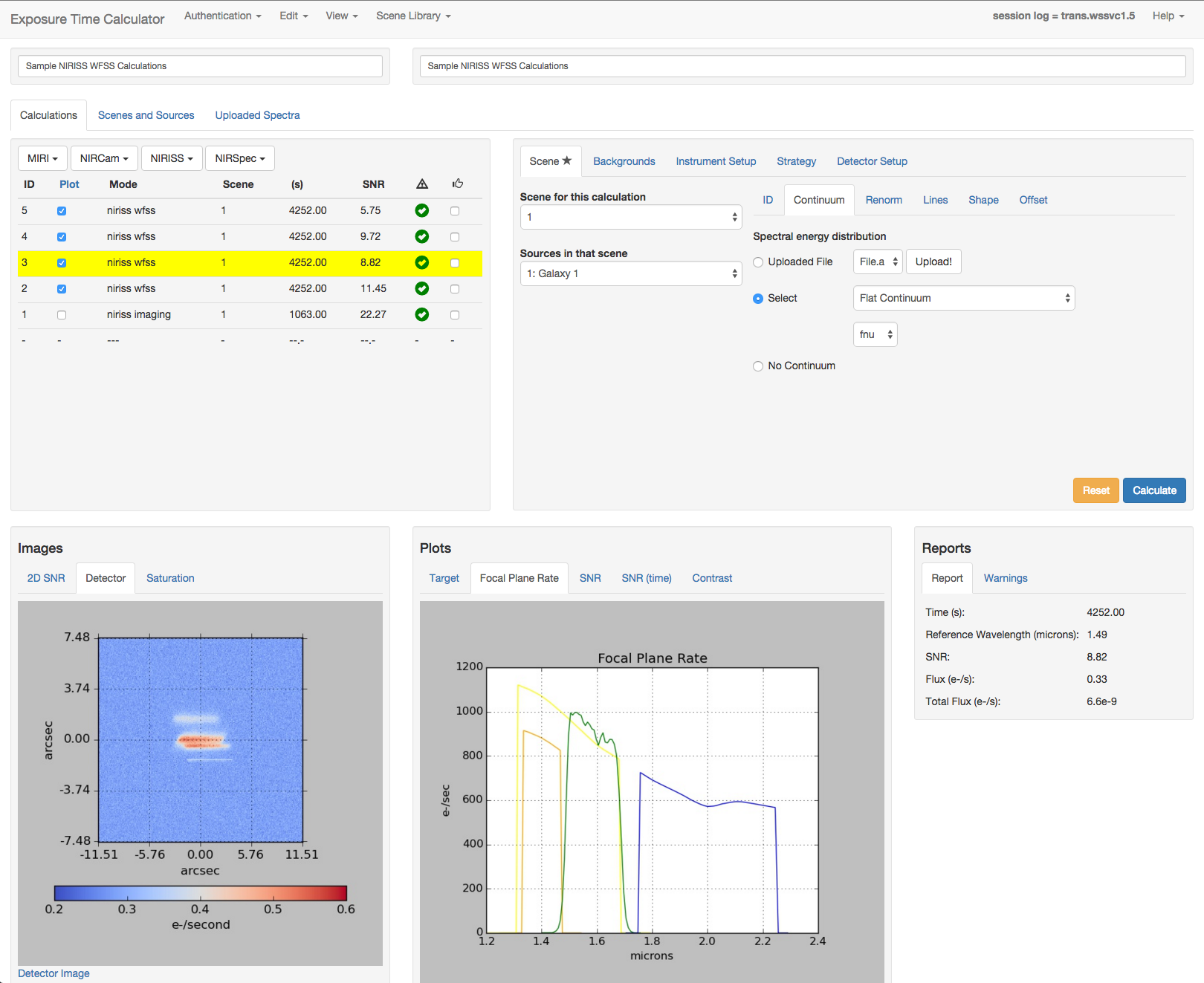The width and height of the screenshot is (1204, 983).
Task: Click green check status icon for calculation 4
Action: pyautogui.click(x=422, y=237)
